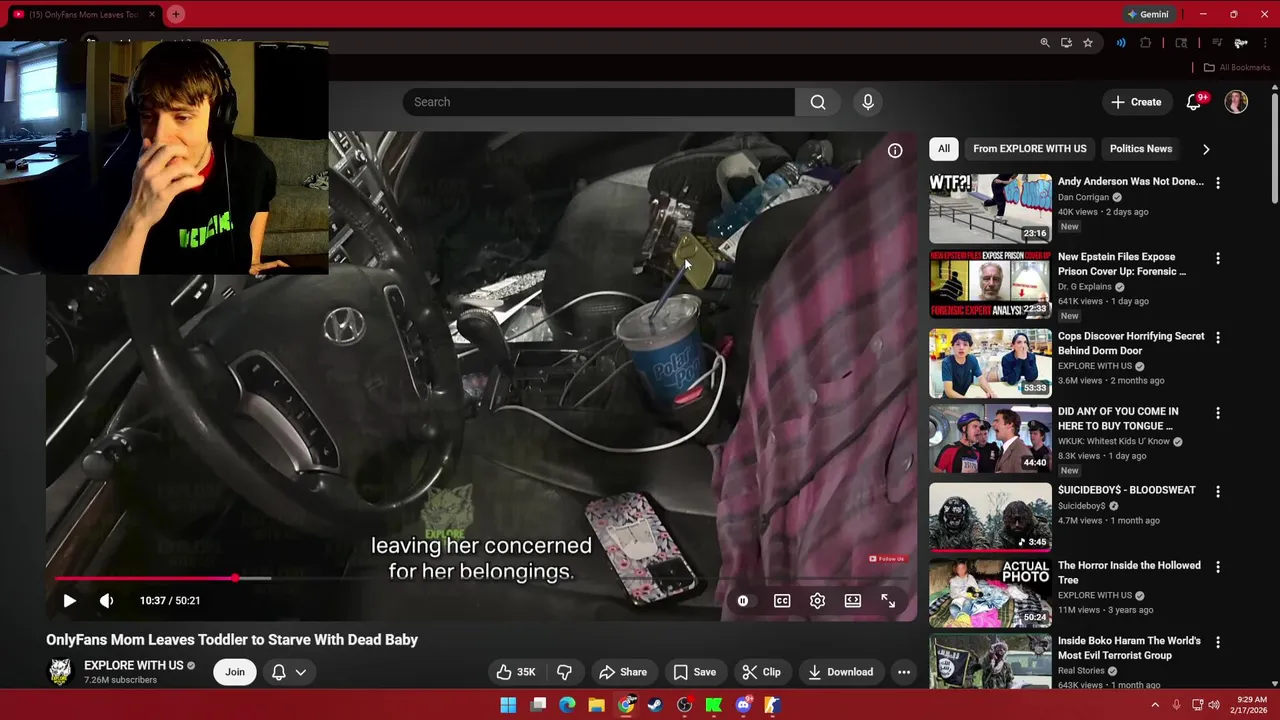Mute the video volume
The height and width of the screenshot is (720, 1280).
coord(107,601)
